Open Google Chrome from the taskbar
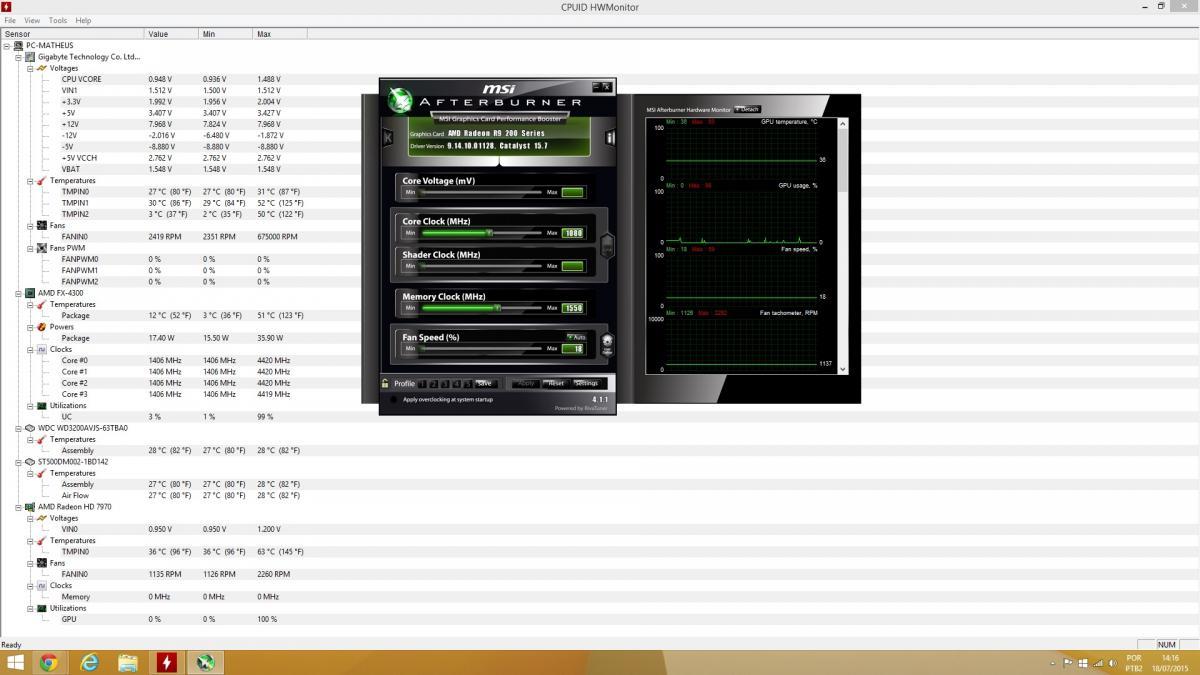This screenshot has height=675, width=1200. pos(49,662)
